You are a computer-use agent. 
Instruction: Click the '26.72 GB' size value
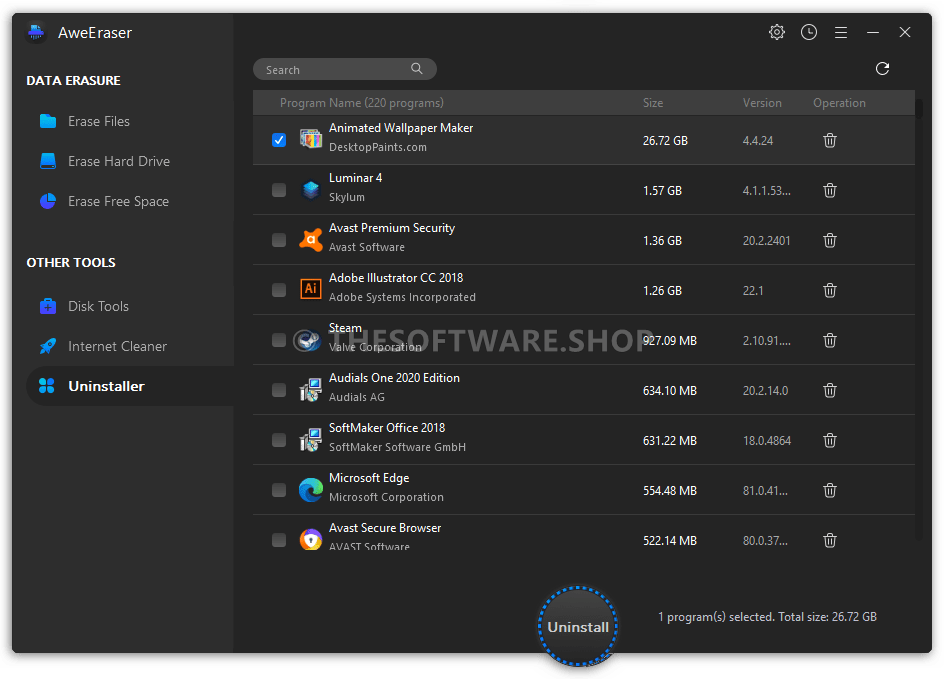(x=665, y=141)
